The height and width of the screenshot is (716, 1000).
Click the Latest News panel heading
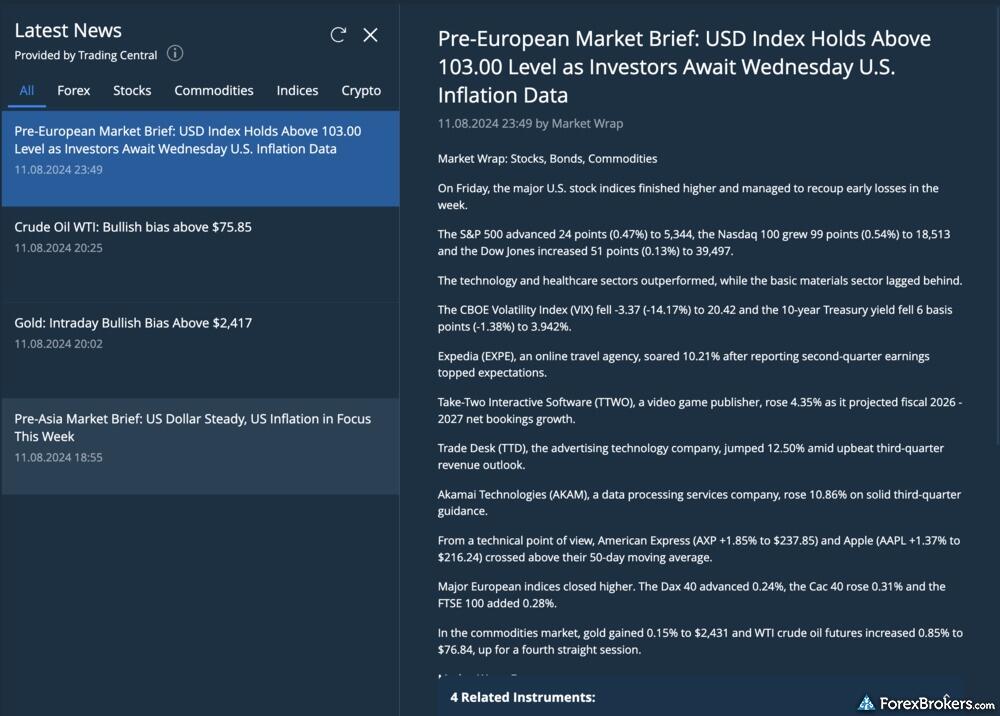68,31
